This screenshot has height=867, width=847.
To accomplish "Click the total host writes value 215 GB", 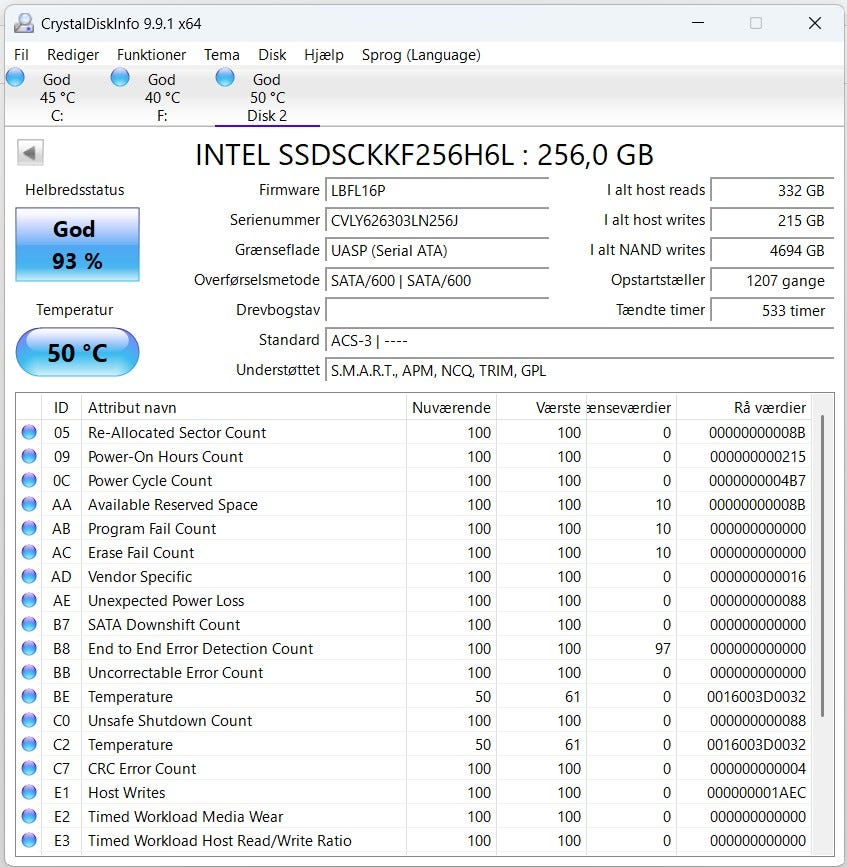I will pyautogui.click(x=772, y=220).
